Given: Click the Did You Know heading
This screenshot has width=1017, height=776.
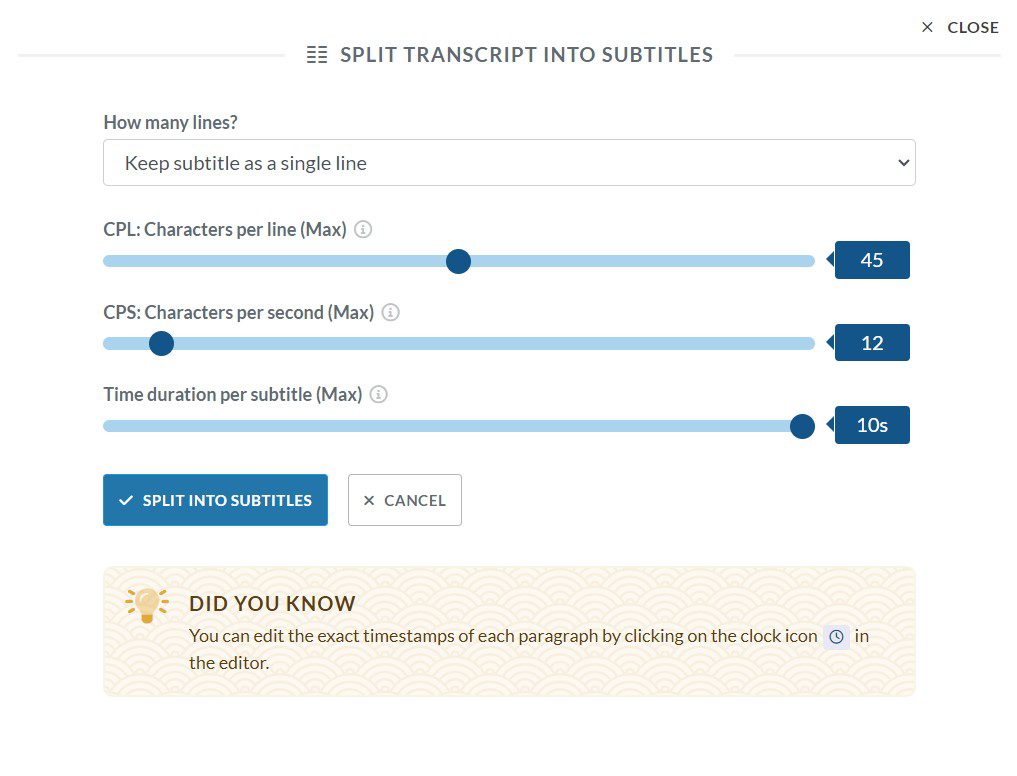Looking at the screenshot, I should (x=272, y=603).
